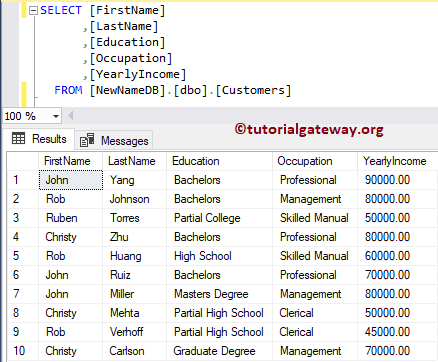Click the Miller last name cell

point(134,294)
